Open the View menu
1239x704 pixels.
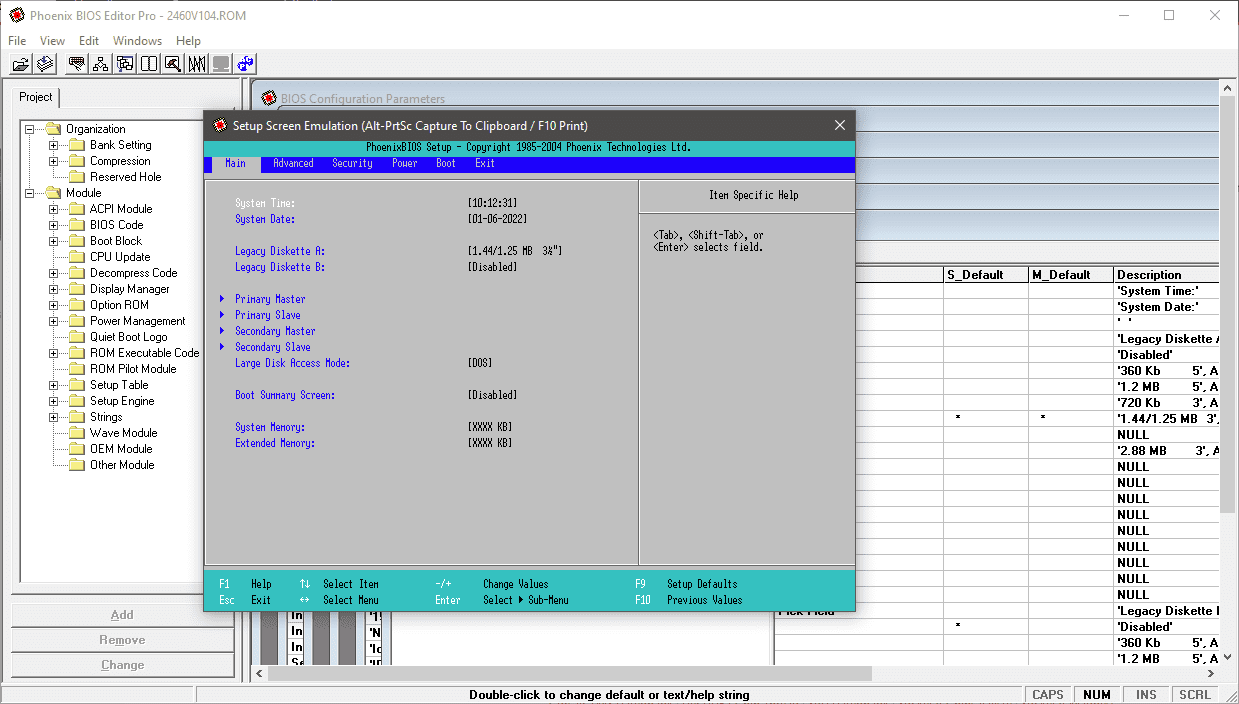pyautogui.click(x=52, y=41)
